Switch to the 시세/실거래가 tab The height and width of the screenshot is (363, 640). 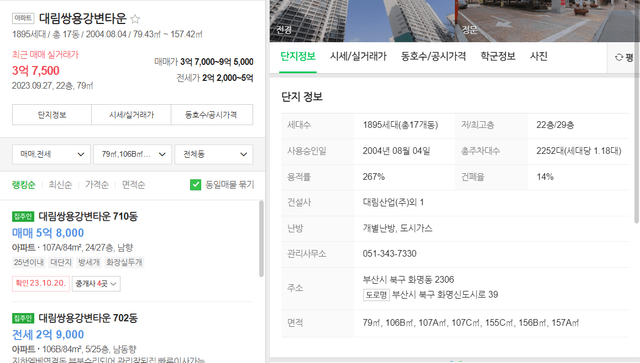(358, 56)
